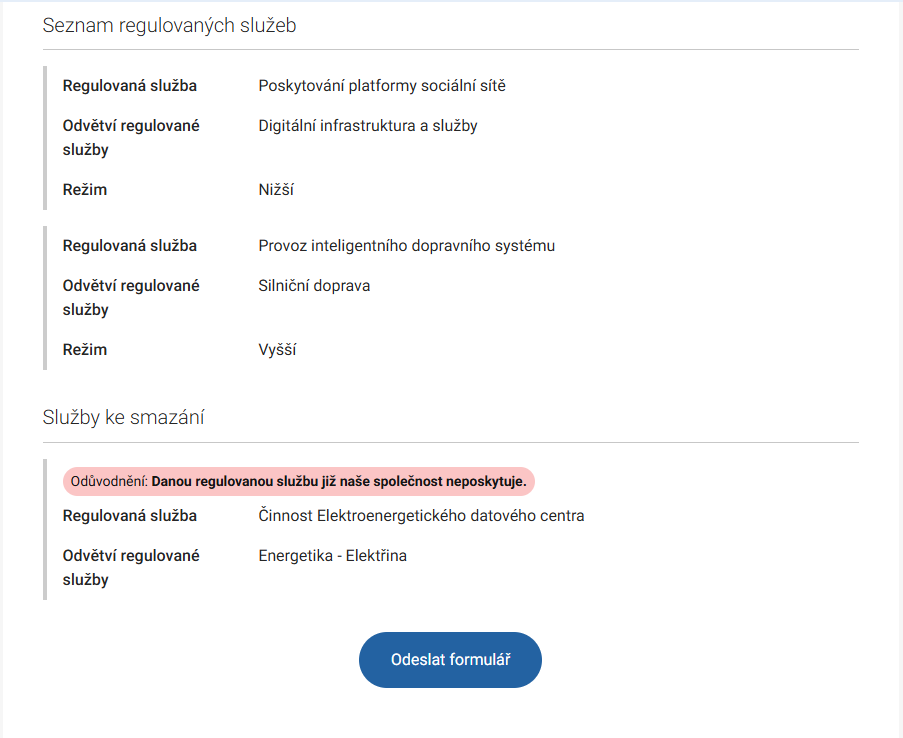The height and width of the screenshot is (738, 903).
Task: Click the "Vyšší" regime value
Action: click(277, 350)
